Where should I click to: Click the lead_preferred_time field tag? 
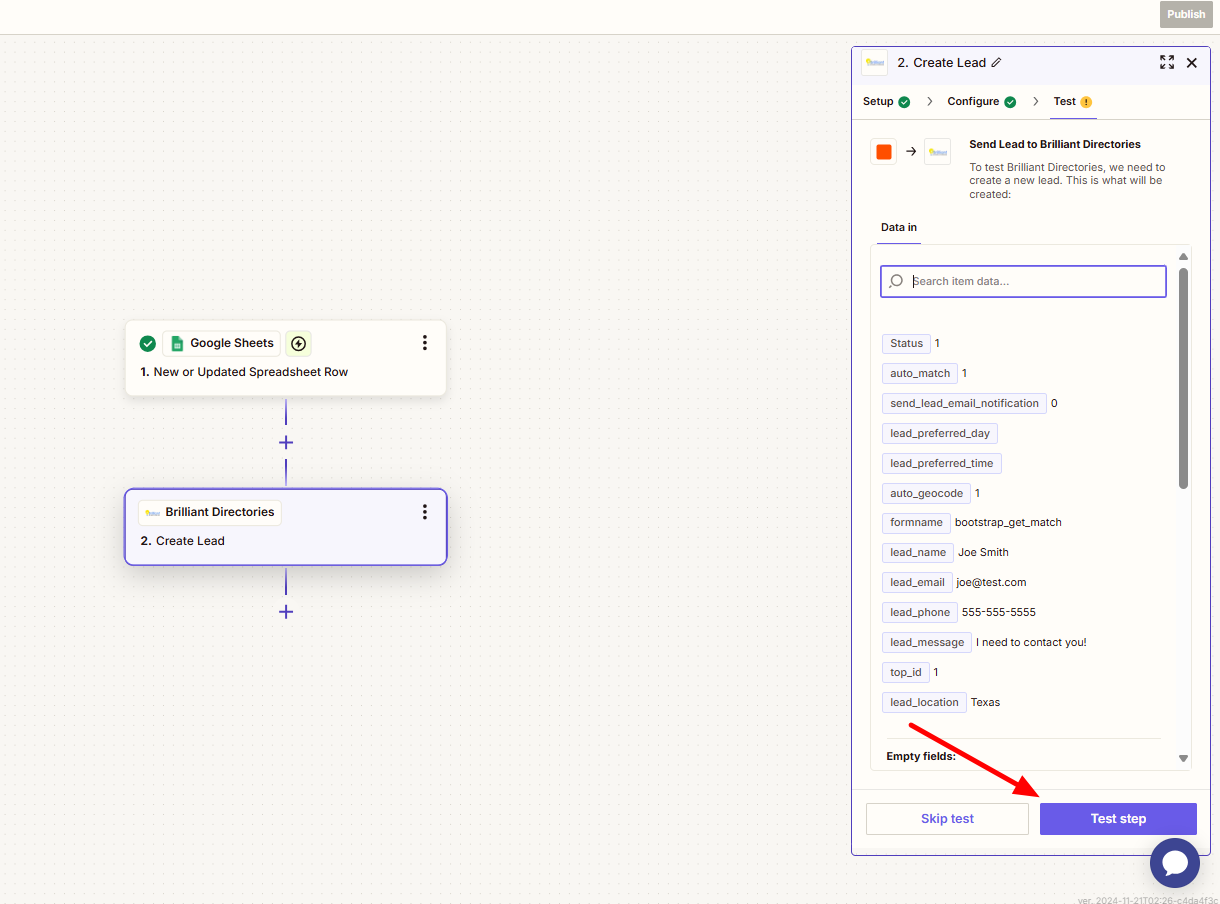pyautogui.click(x=942, y=463)
